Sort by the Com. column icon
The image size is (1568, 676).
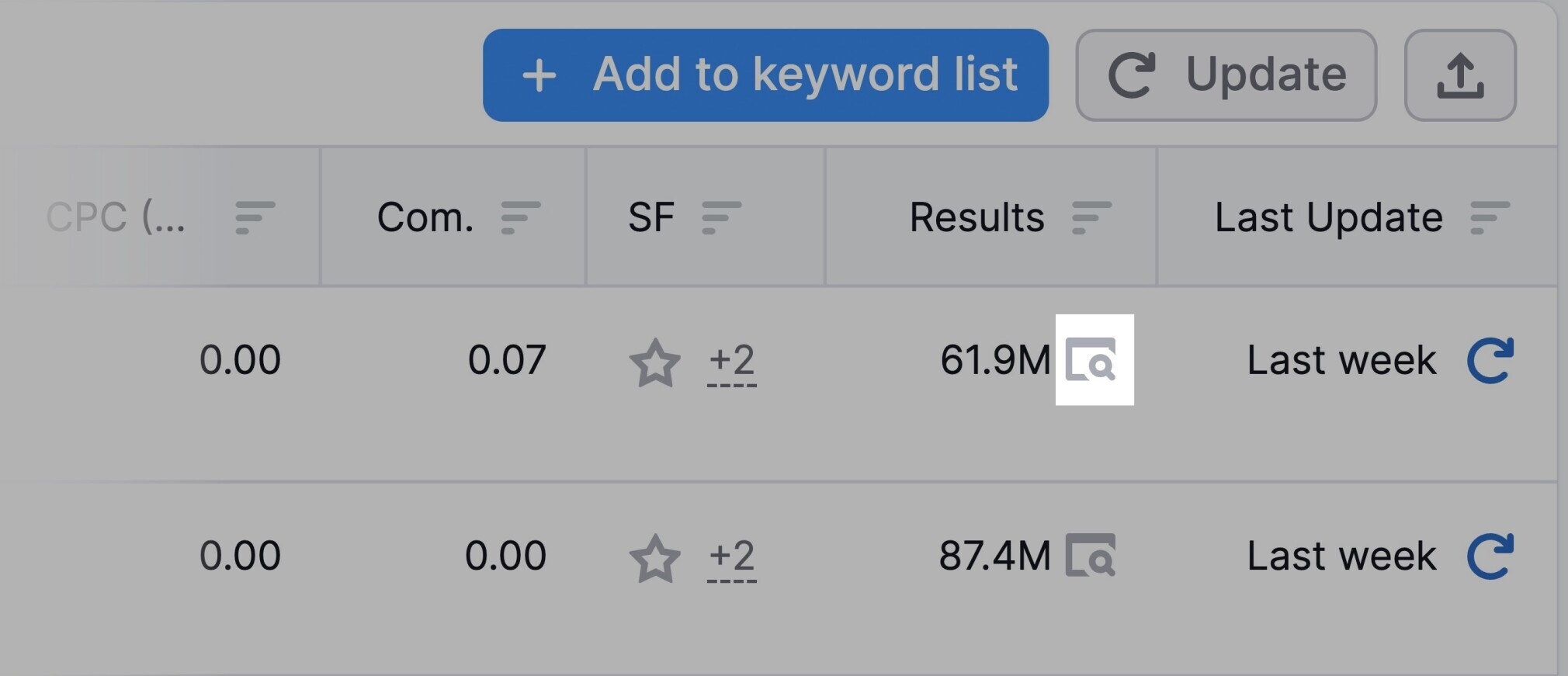[x=521, y=217]
